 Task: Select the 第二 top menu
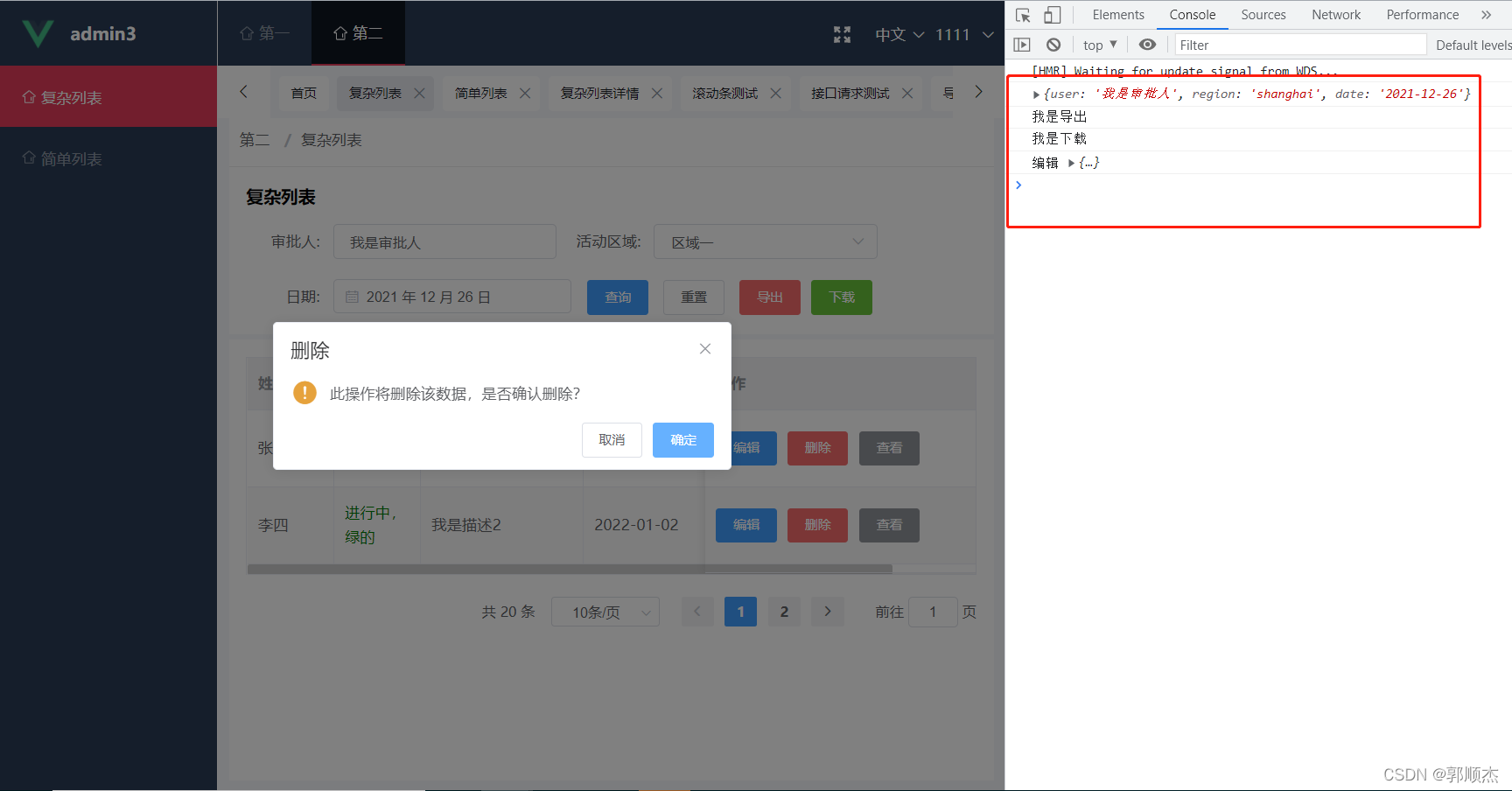[x=358, y=33]
